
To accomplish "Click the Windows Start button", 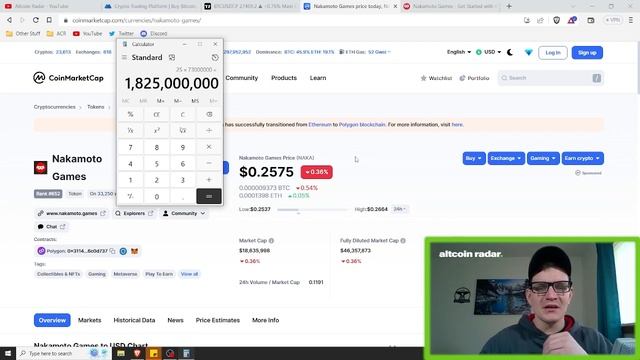I will click(8, 353).
